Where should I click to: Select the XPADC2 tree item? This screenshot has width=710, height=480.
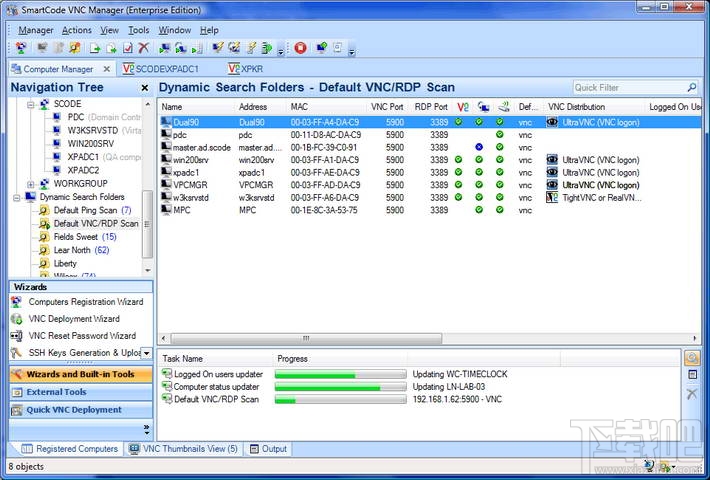coord(82,171)
